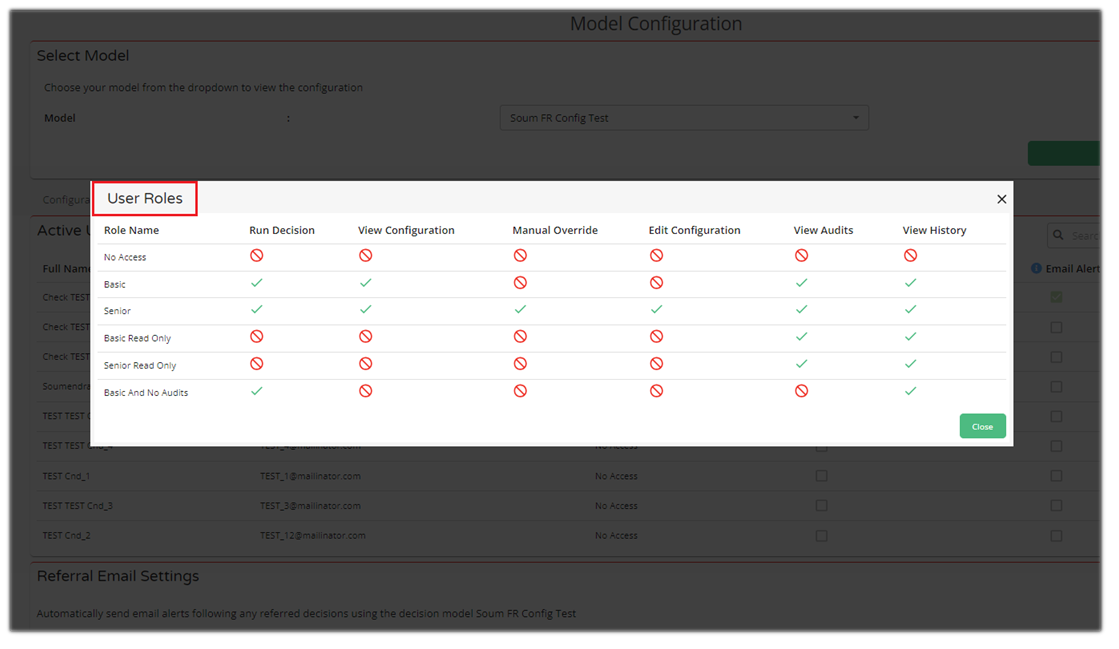Click Manual Override checkmark in Senior row
This screenshot has width=1119, height=649.
click(520, 310)
